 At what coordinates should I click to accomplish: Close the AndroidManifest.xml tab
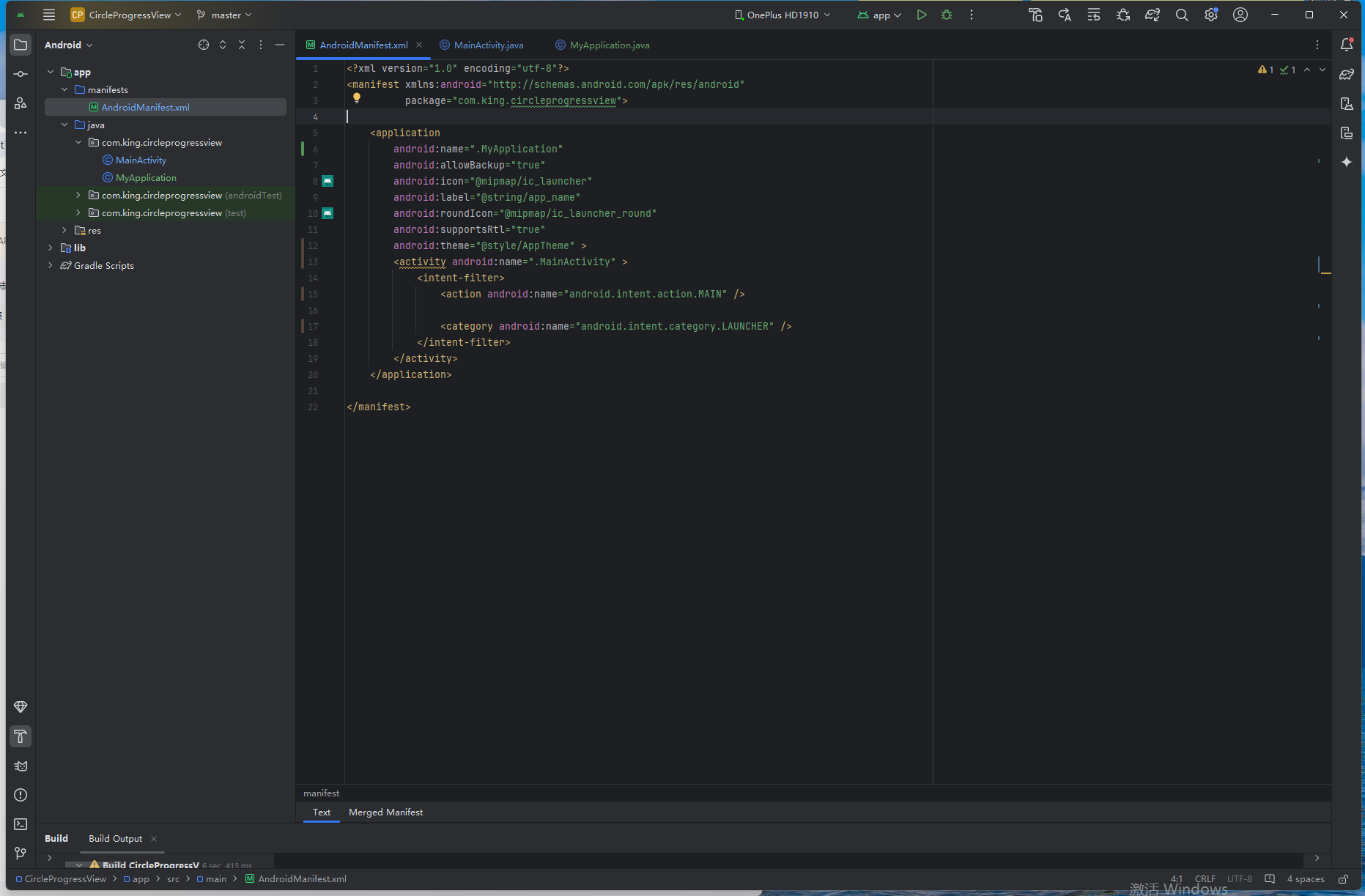pos(419,45)
